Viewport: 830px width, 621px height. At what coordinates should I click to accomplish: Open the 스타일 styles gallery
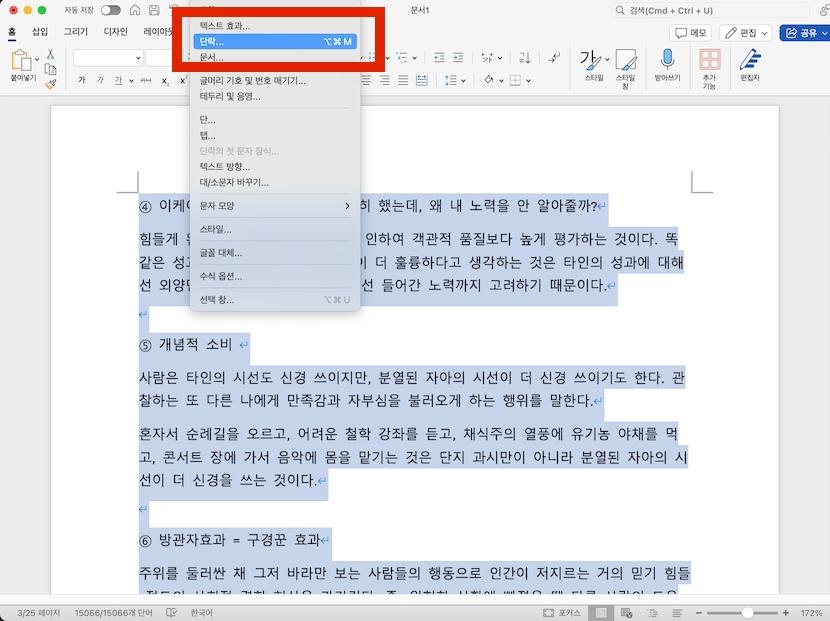click(x=594, y=66)
